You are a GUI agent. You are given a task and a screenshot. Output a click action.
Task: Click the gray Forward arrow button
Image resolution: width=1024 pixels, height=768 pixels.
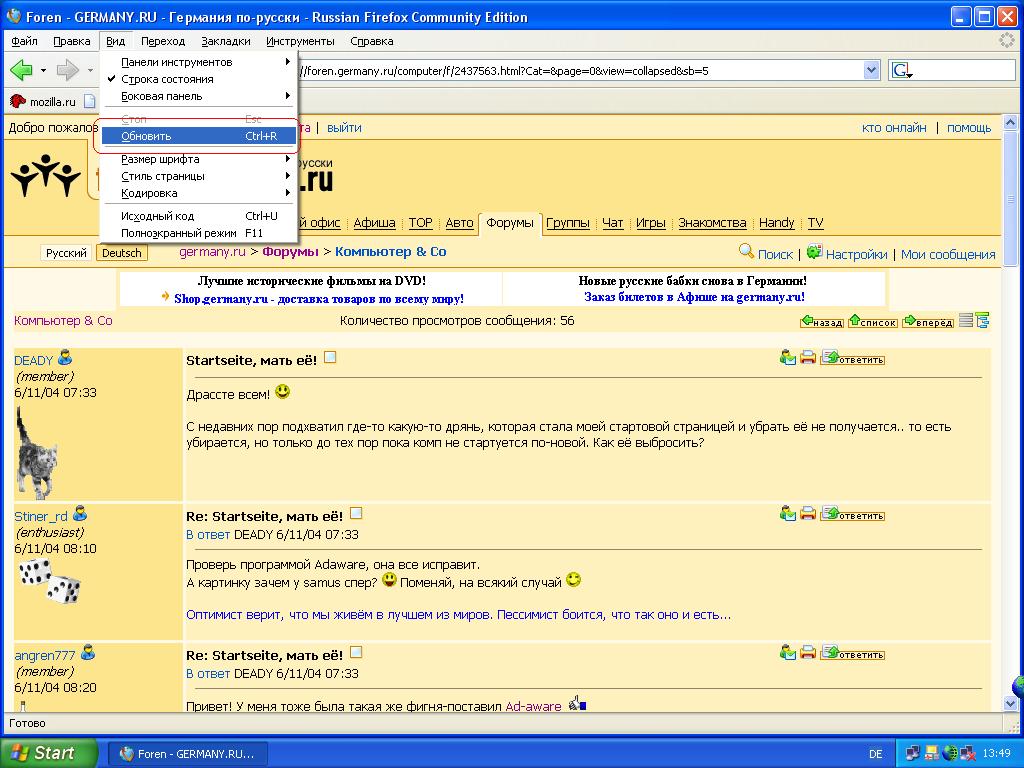pos(67,71)
